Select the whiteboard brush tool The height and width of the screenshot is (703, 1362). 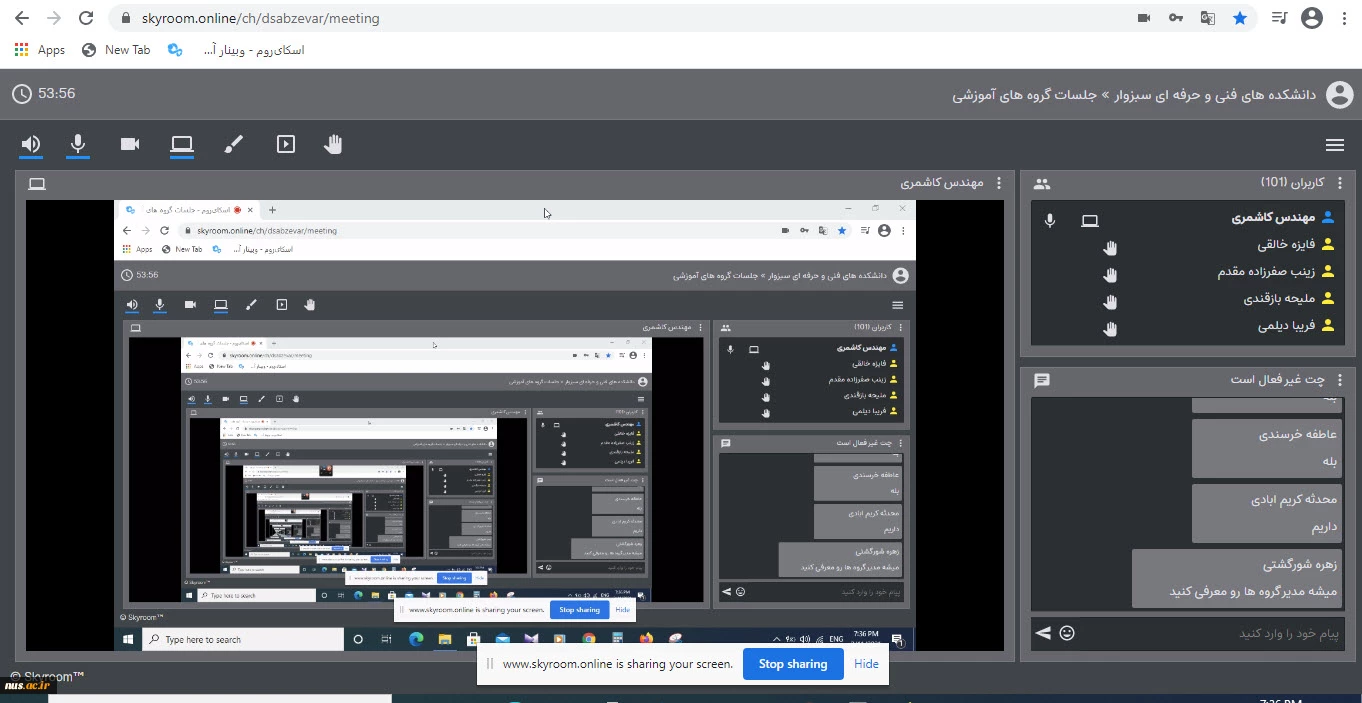[233, 145]
